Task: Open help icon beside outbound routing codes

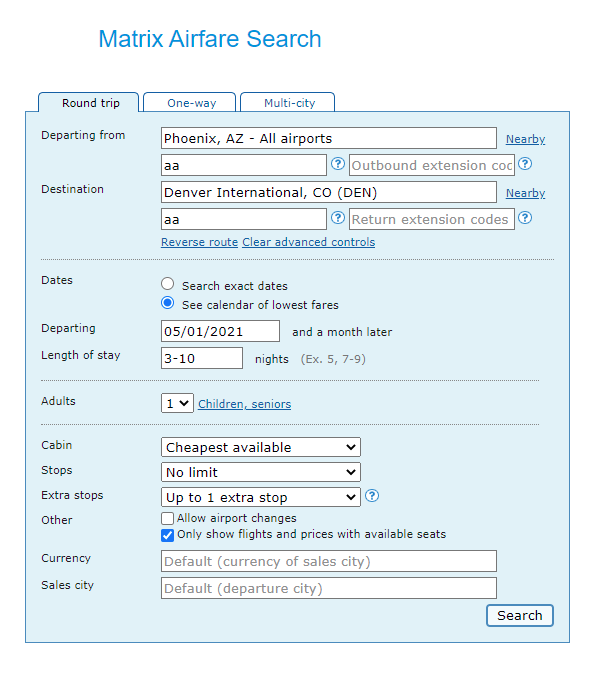Action: (x=337, y=164)
